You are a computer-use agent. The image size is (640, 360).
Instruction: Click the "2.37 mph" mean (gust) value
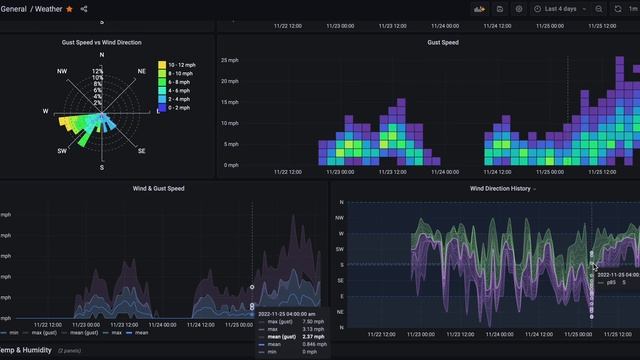point(313,337)
